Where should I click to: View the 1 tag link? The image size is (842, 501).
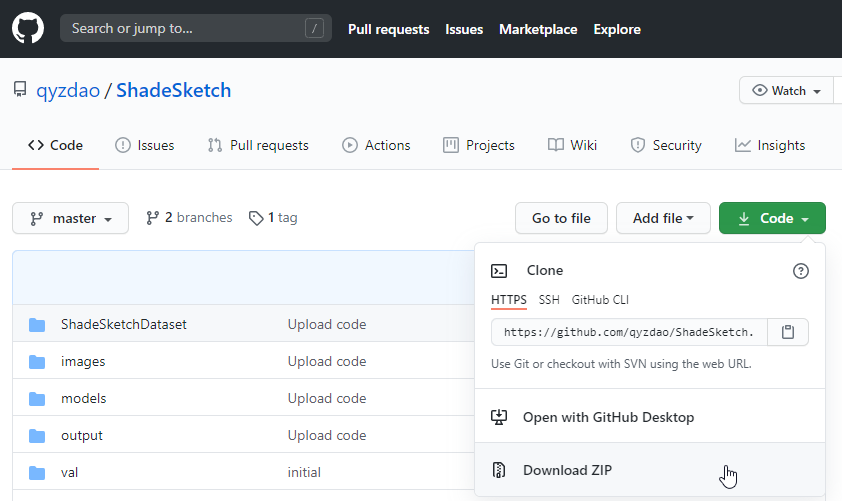pos(273,217)
